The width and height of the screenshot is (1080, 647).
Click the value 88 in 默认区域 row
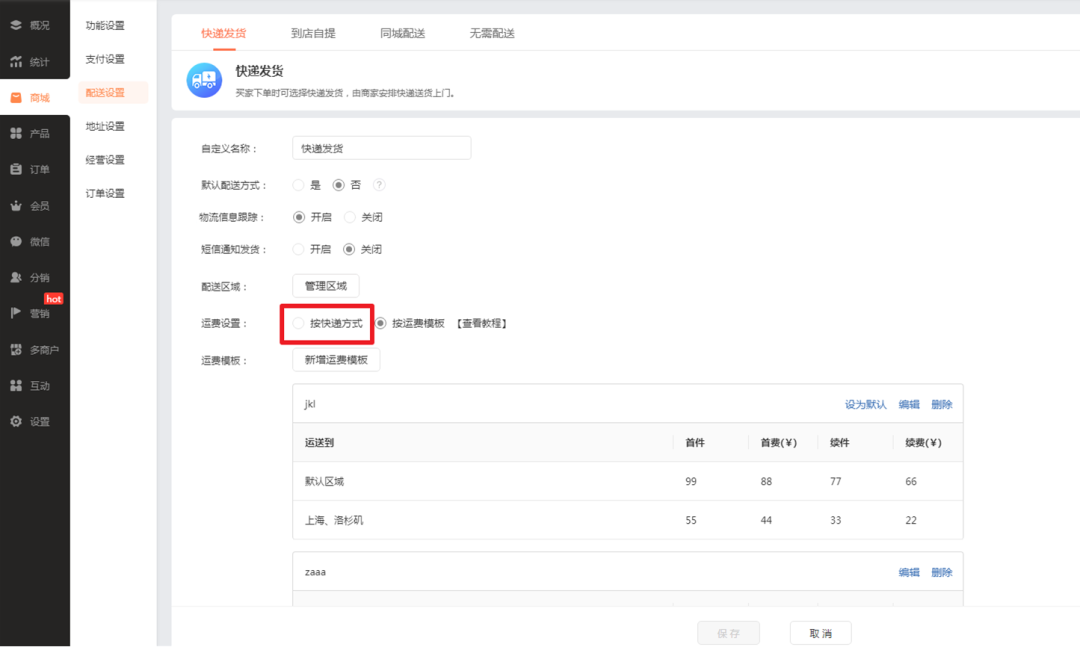click(766, 482)
